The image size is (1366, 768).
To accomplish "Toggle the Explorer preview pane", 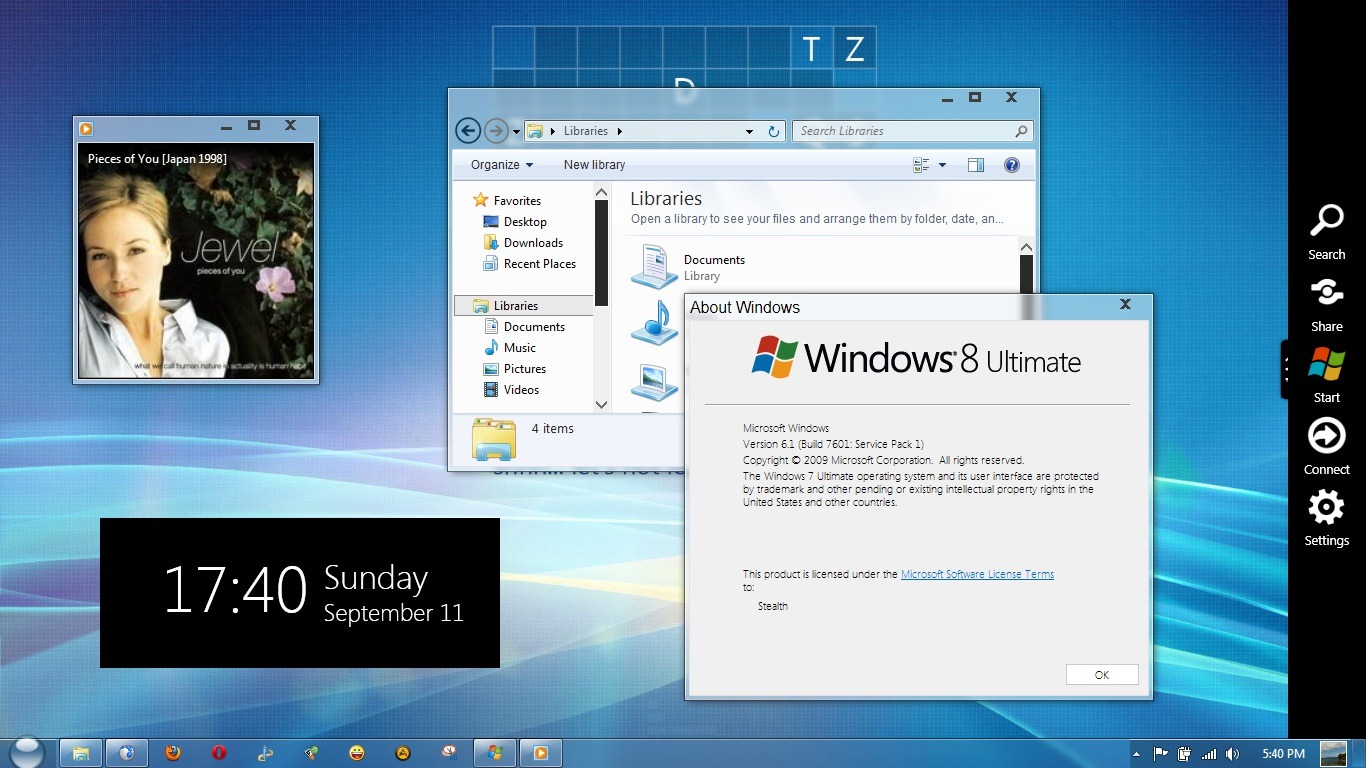I will point(976,165).
